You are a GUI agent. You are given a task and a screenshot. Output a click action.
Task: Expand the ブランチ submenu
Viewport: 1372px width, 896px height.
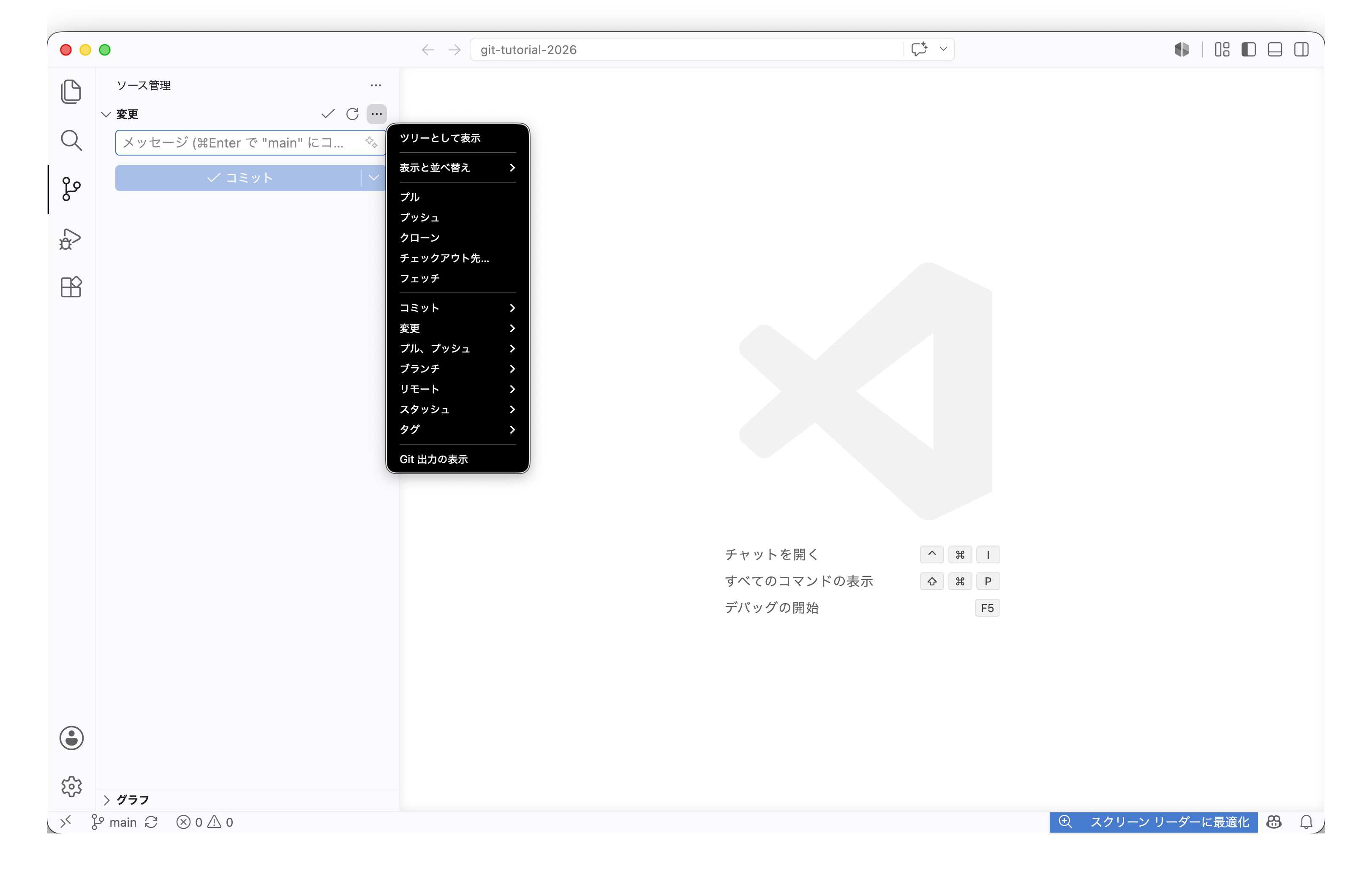(458, 369)
